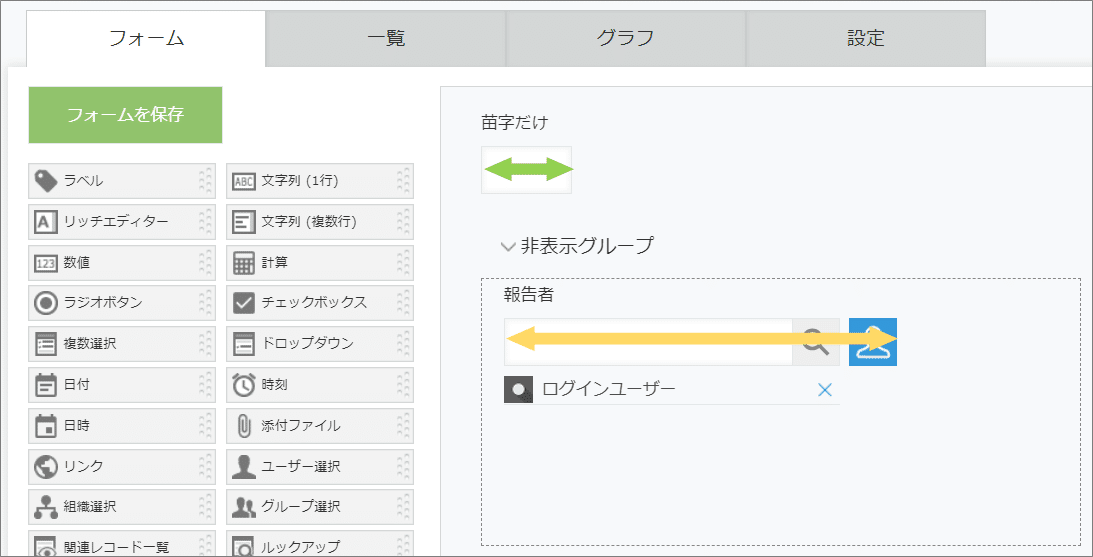Collapse the 非表示グループ chevron
Image resolution: width=1093 pixels, height=557 pixels.
pos(508,246)
